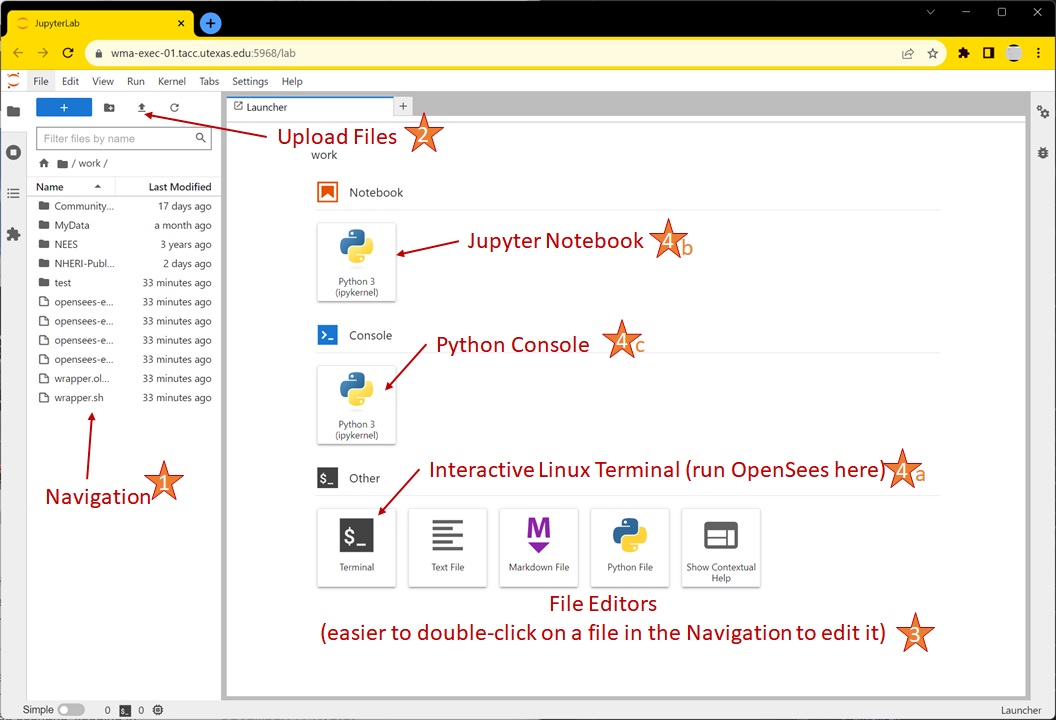The width and height of the screenshot is (1056, 720).
Task: Click the New Folder icon above the file list
Action: [x=109, y=107]
